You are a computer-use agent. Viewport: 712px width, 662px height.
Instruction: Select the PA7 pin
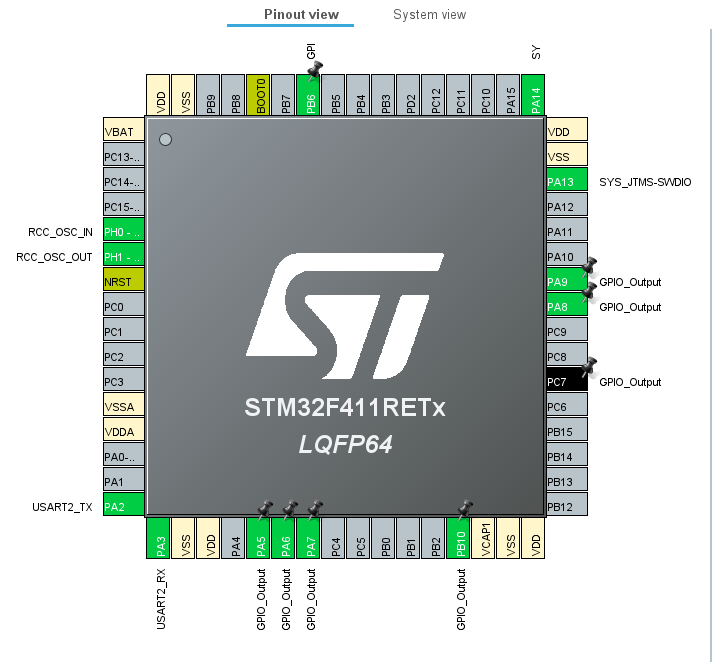[308, 538]
